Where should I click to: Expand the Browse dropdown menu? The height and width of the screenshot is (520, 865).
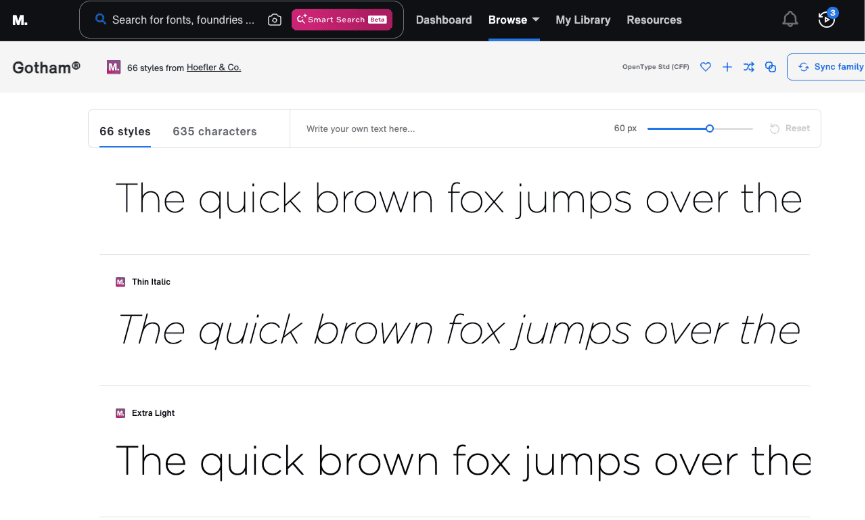[514, 20]
